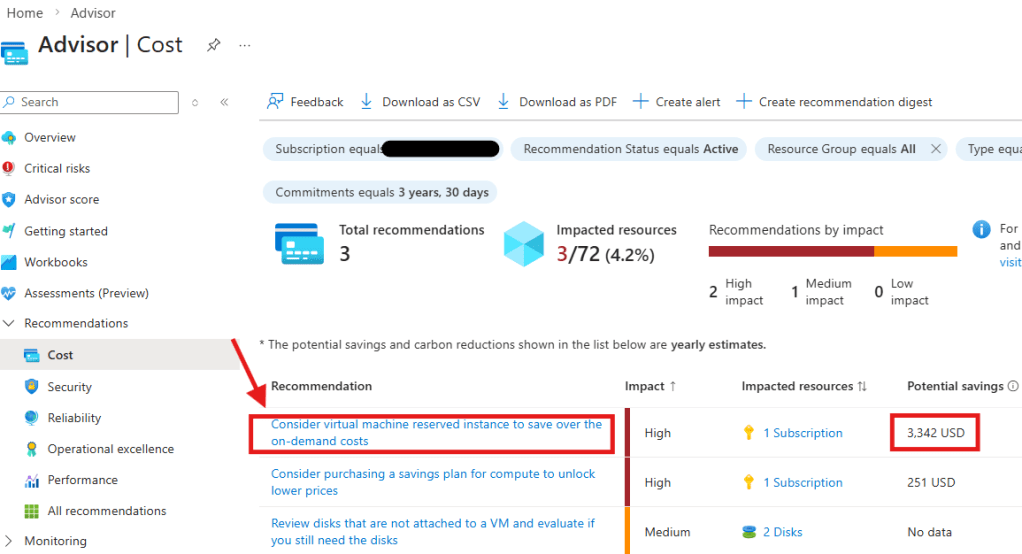Viewport: 1022px width, 554px height.
Task: Click the Recommendations by impact bar
Action: click(x=832, y=251)
